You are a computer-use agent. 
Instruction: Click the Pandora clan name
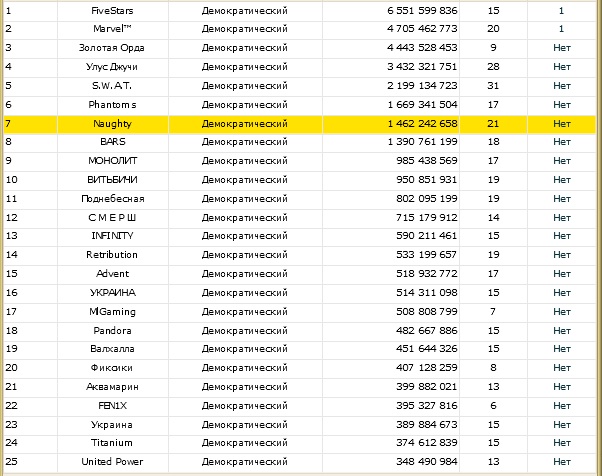(112, 330)
